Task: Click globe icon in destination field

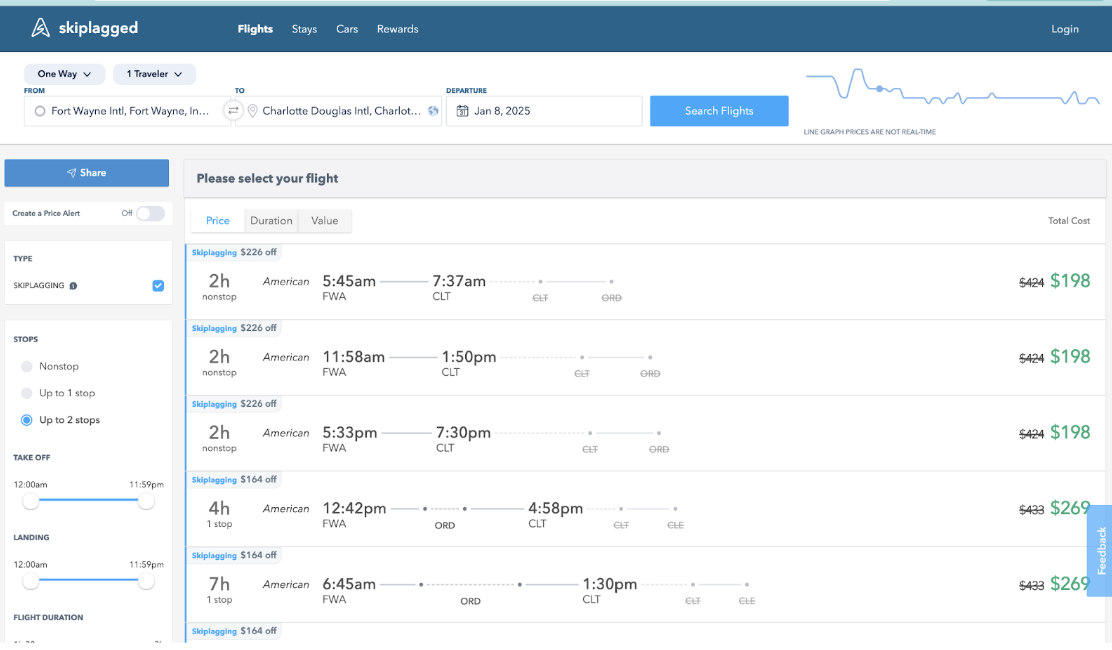Action: (x=433, y=111)
